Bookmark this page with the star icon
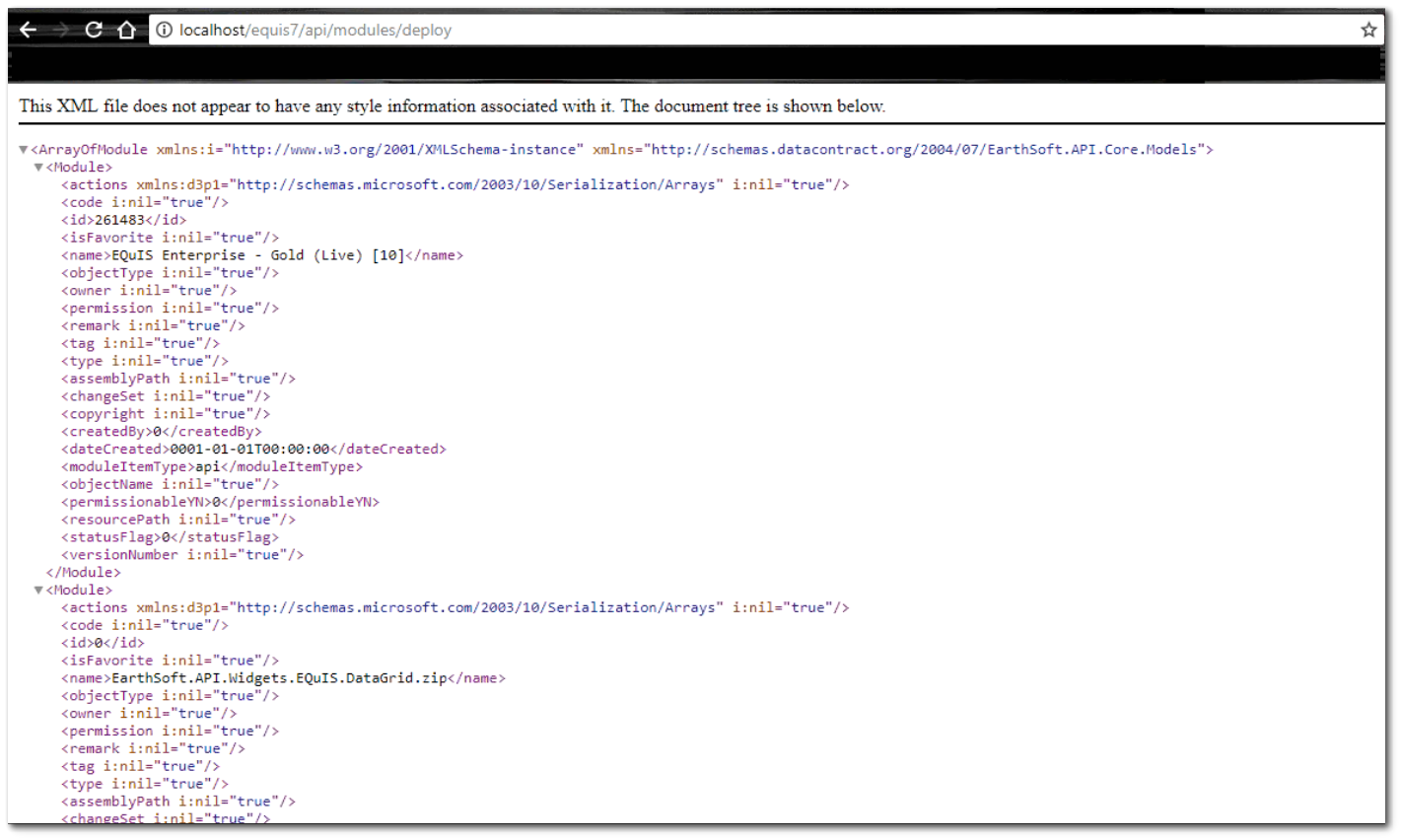 pos(1368,30)
